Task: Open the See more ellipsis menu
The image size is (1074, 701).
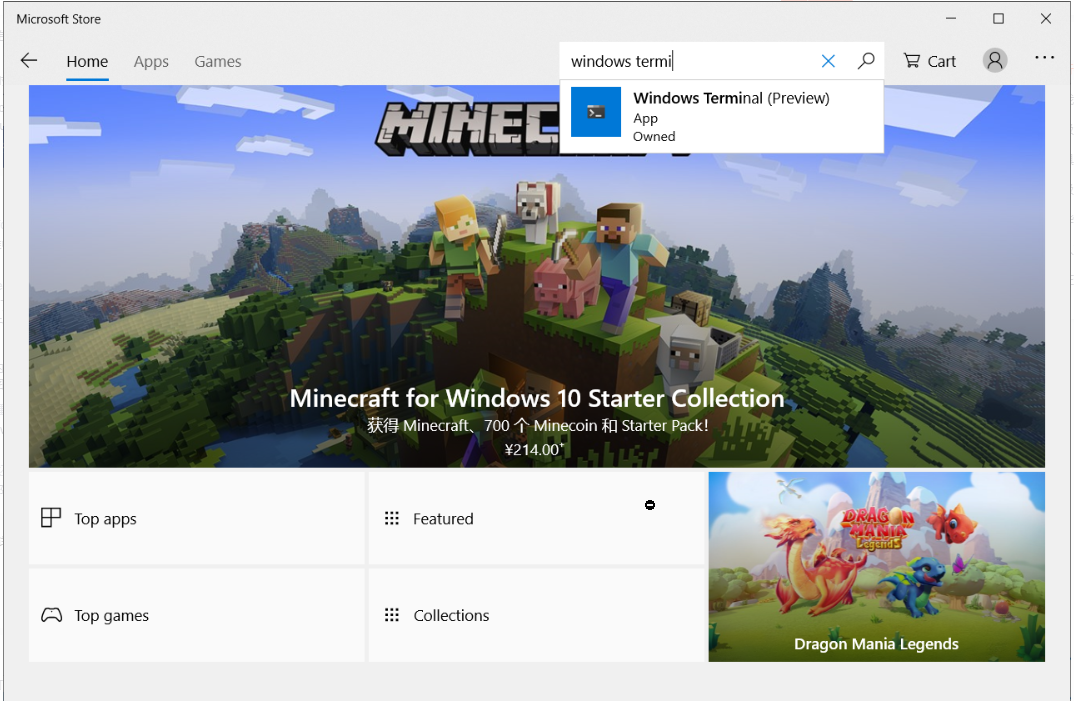Action: [x=1045, y=59]
